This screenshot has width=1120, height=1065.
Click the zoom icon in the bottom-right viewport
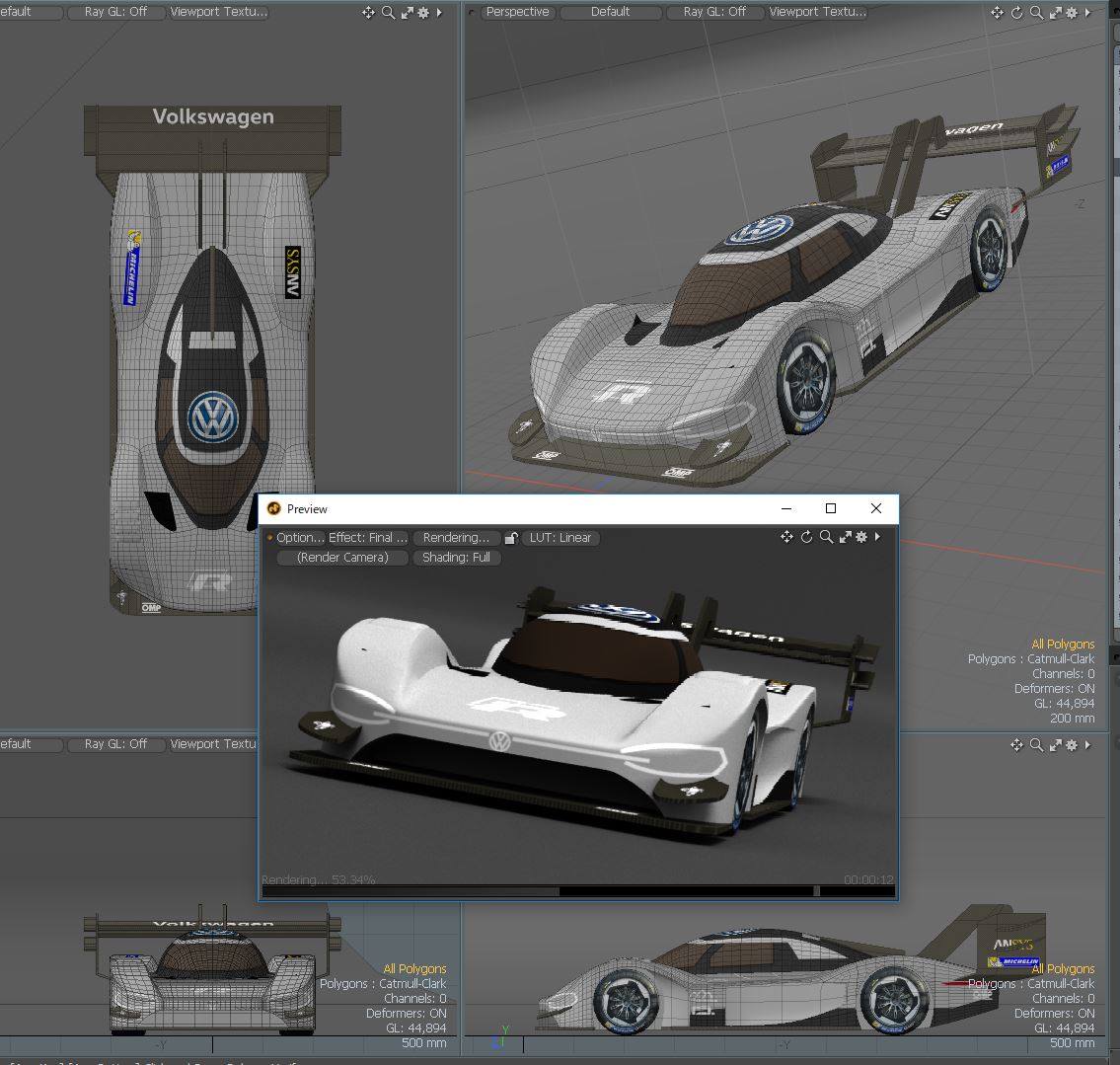1036,745
